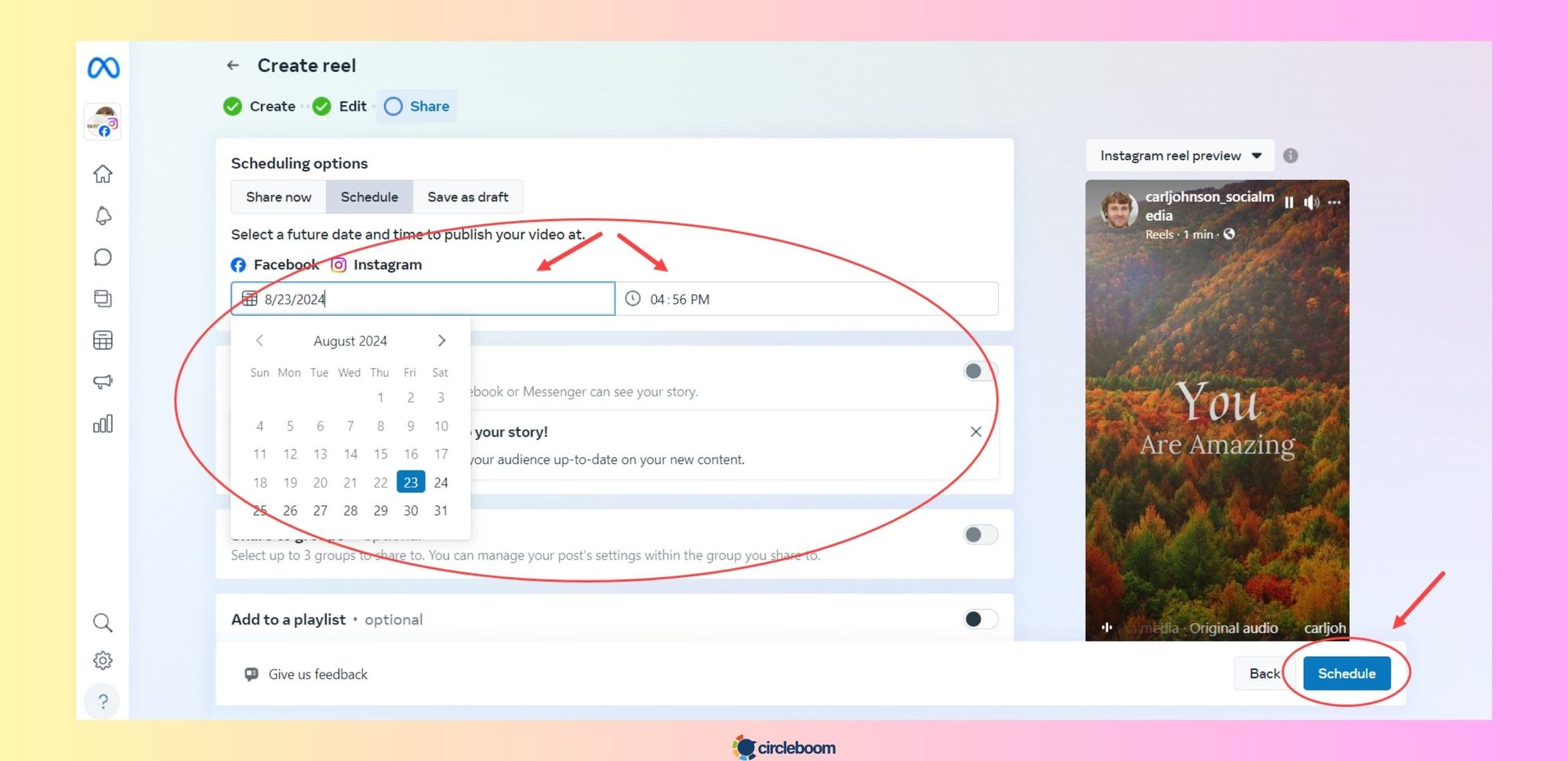
Task: Toggle the share to groups switch
Action: point(980,535)
